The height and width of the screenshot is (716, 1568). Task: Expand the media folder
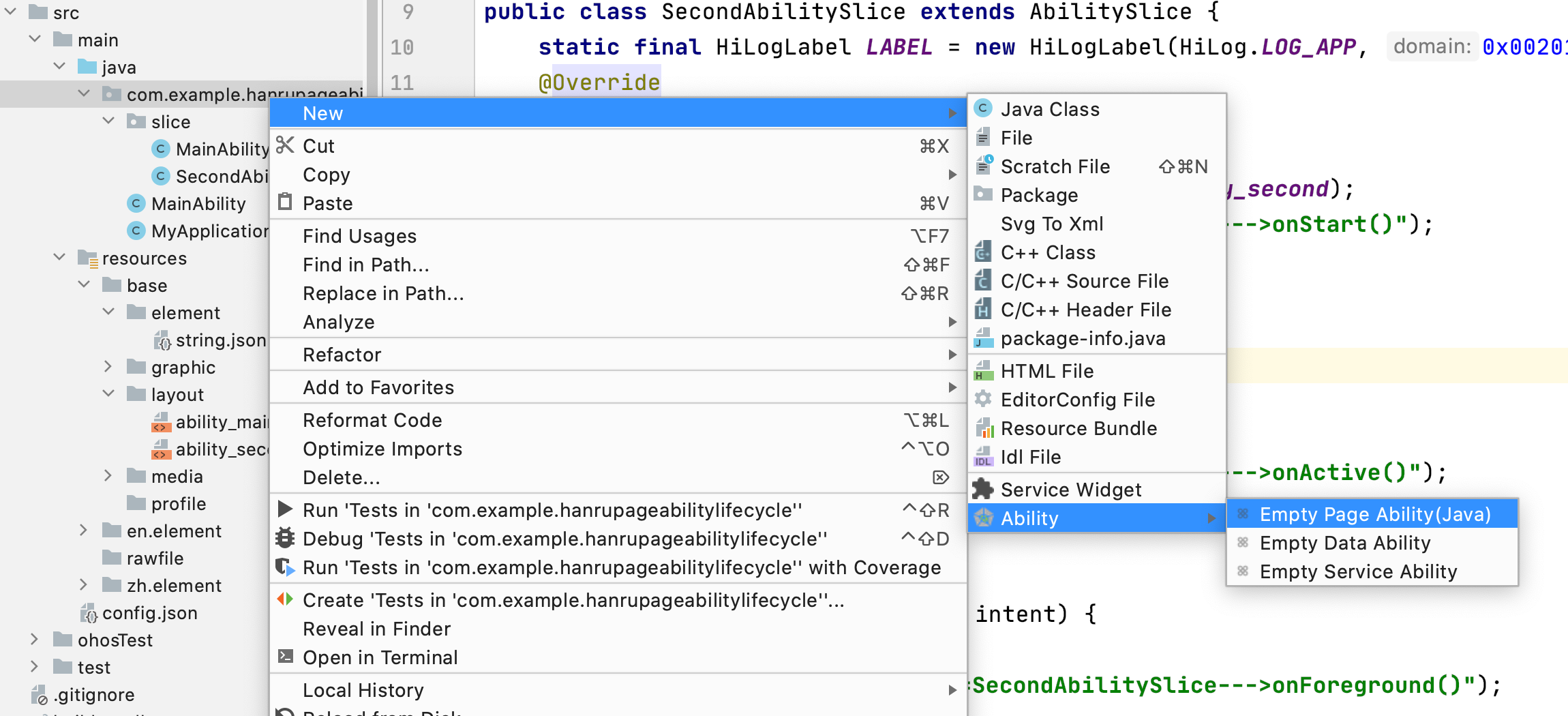108,476
